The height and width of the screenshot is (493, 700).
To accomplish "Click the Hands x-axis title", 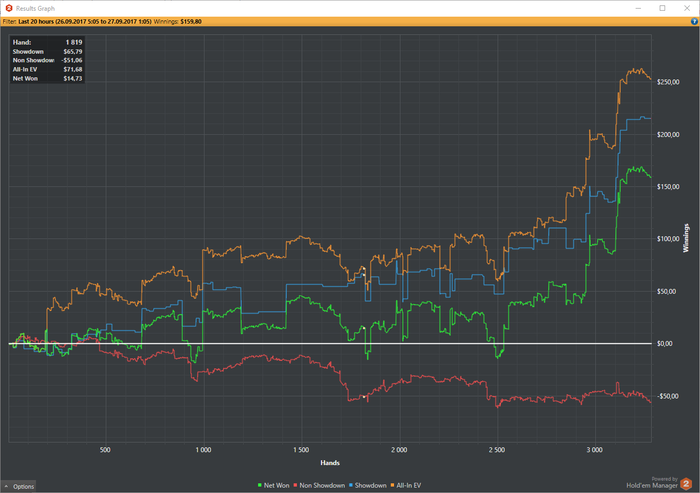I will 330,463.
